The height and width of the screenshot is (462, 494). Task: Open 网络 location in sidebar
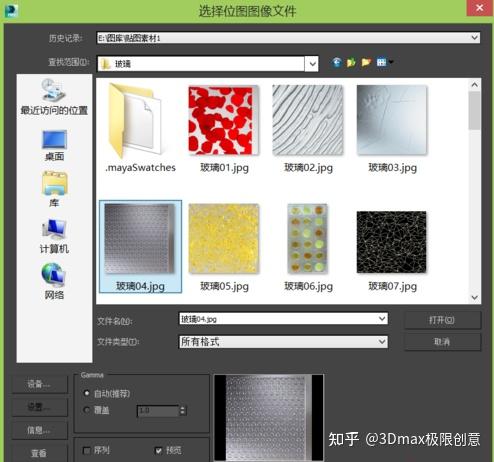click(54, 281)
